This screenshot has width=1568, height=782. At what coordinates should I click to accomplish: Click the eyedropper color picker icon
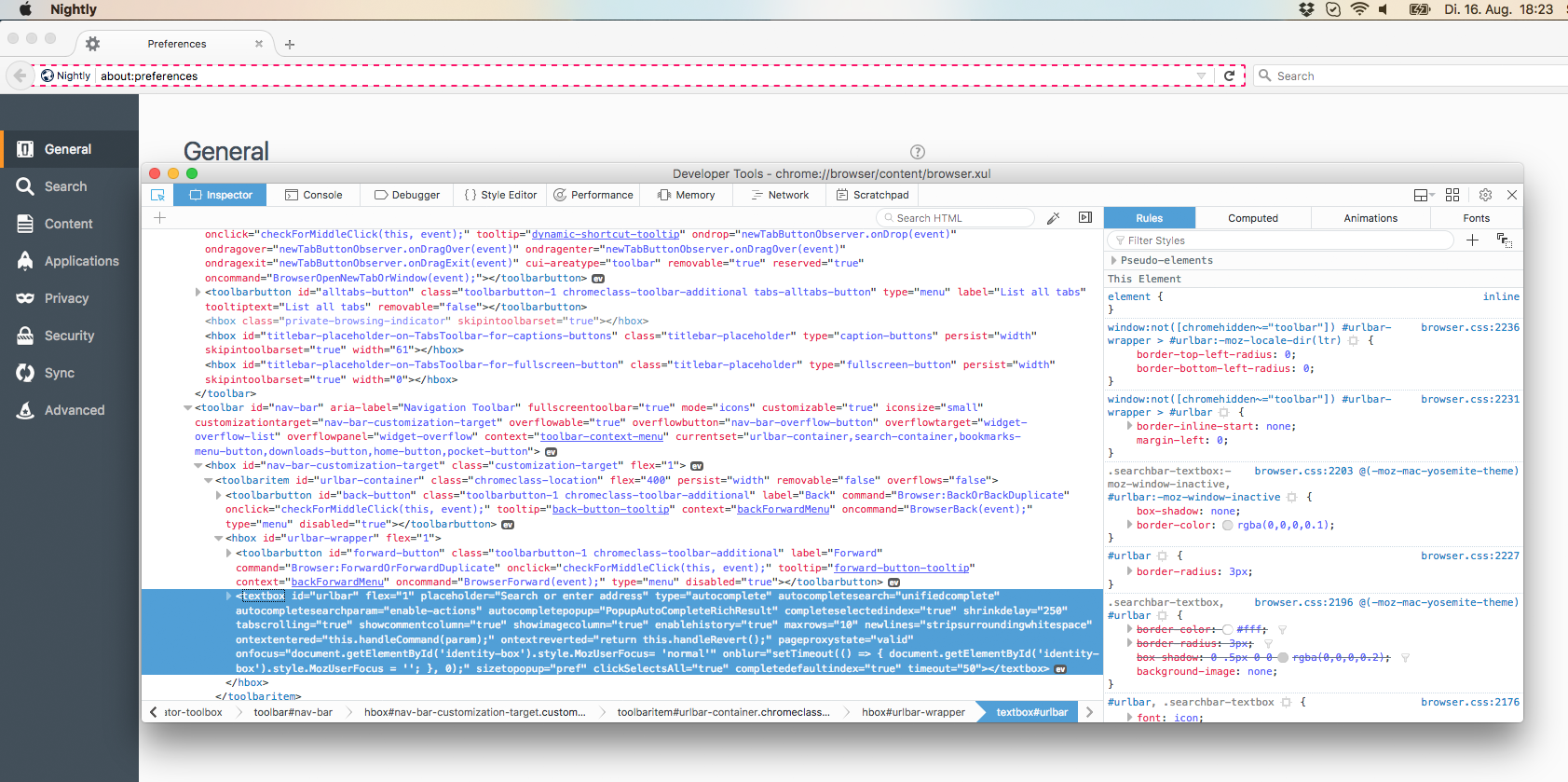click(1053, 218)
